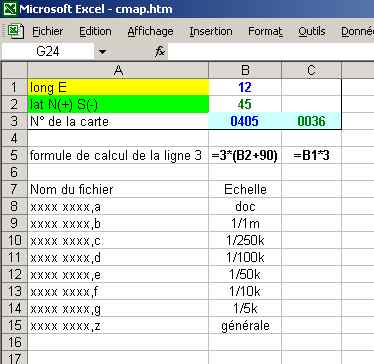Select cell B2 with value 45
This screenshot has height=364, width=374.
(x=245, y=104)
